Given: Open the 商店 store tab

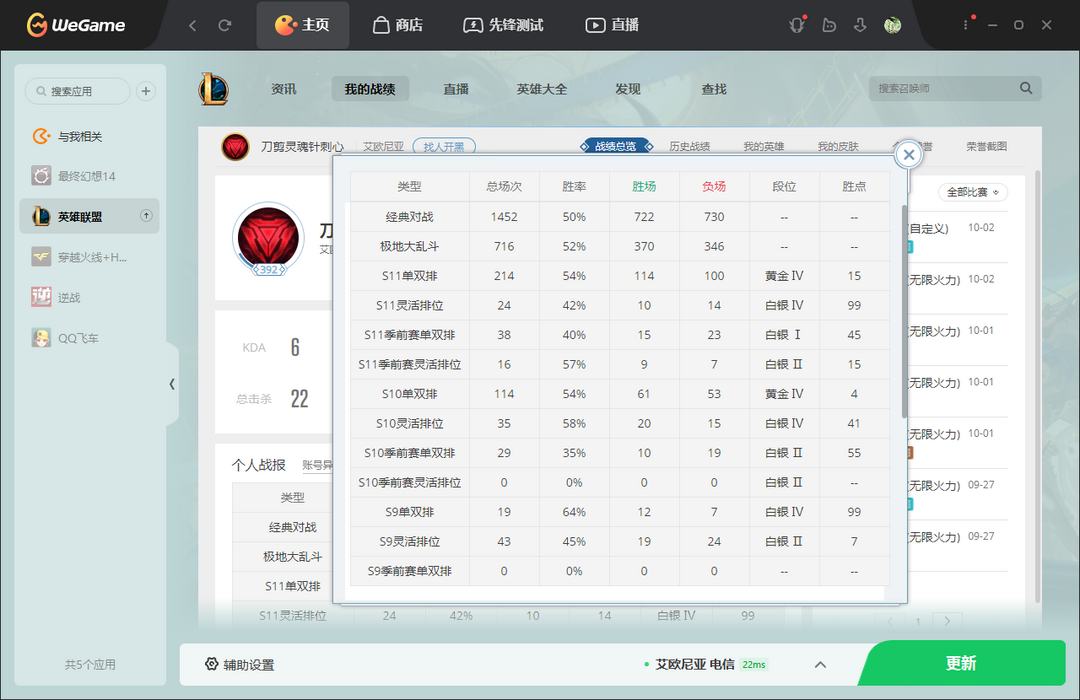Looking at the screenshot, I should click(397, 25).
